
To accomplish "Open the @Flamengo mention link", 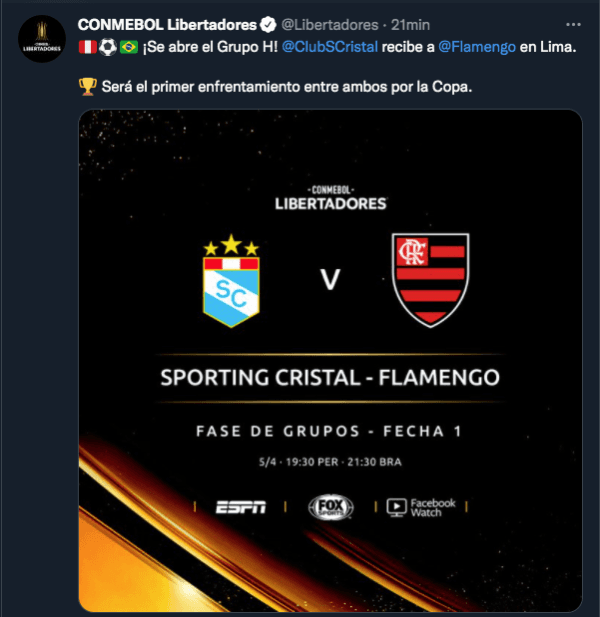I will [476, 47].
